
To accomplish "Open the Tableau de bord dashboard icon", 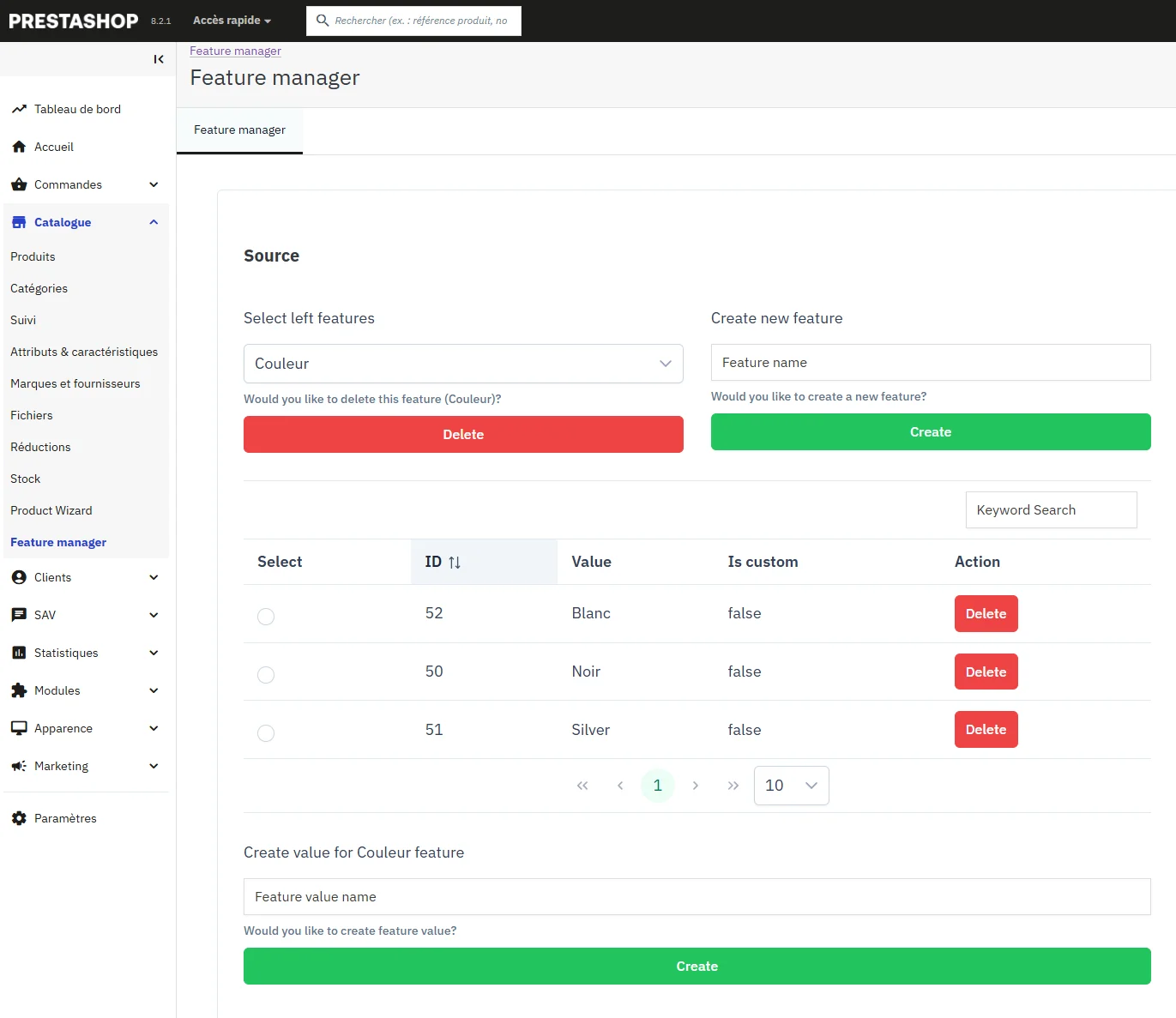I will pyautogui.click(x=19, y=109).
